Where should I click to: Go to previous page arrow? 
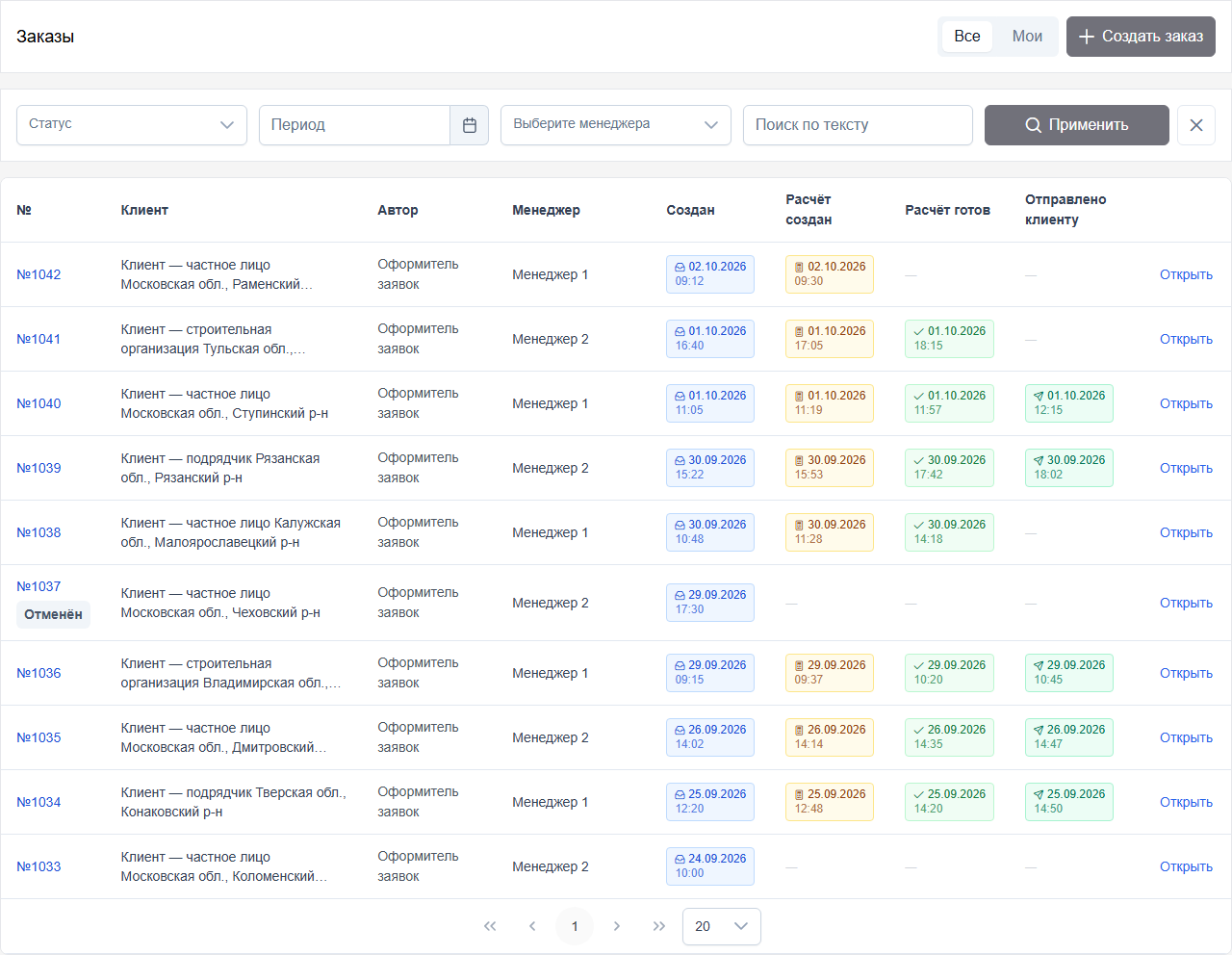[x=532, y=926]
